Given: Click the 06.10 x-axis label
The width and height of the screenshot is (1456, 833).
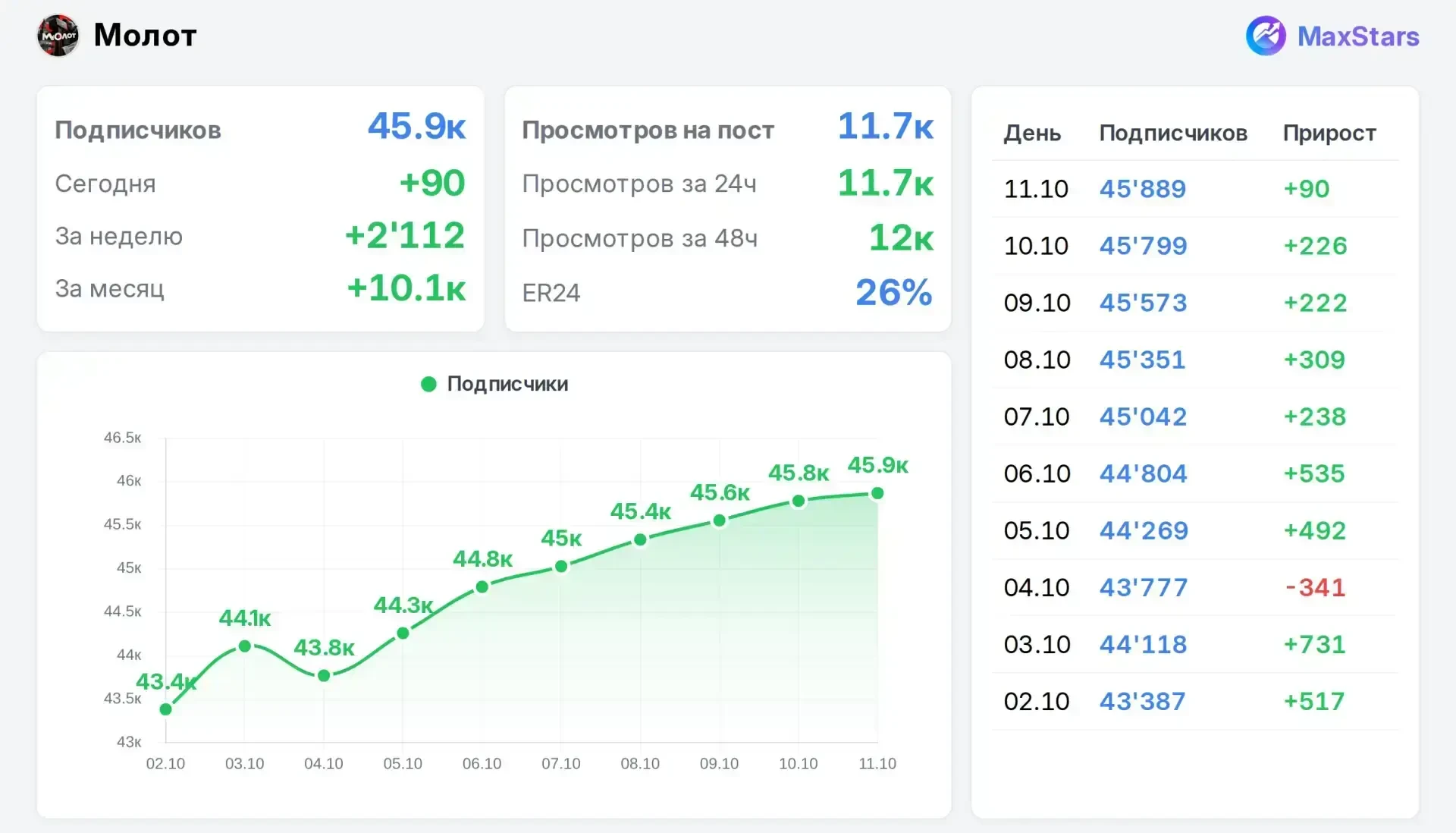Looking at the screenshot, I should (482, 764).
